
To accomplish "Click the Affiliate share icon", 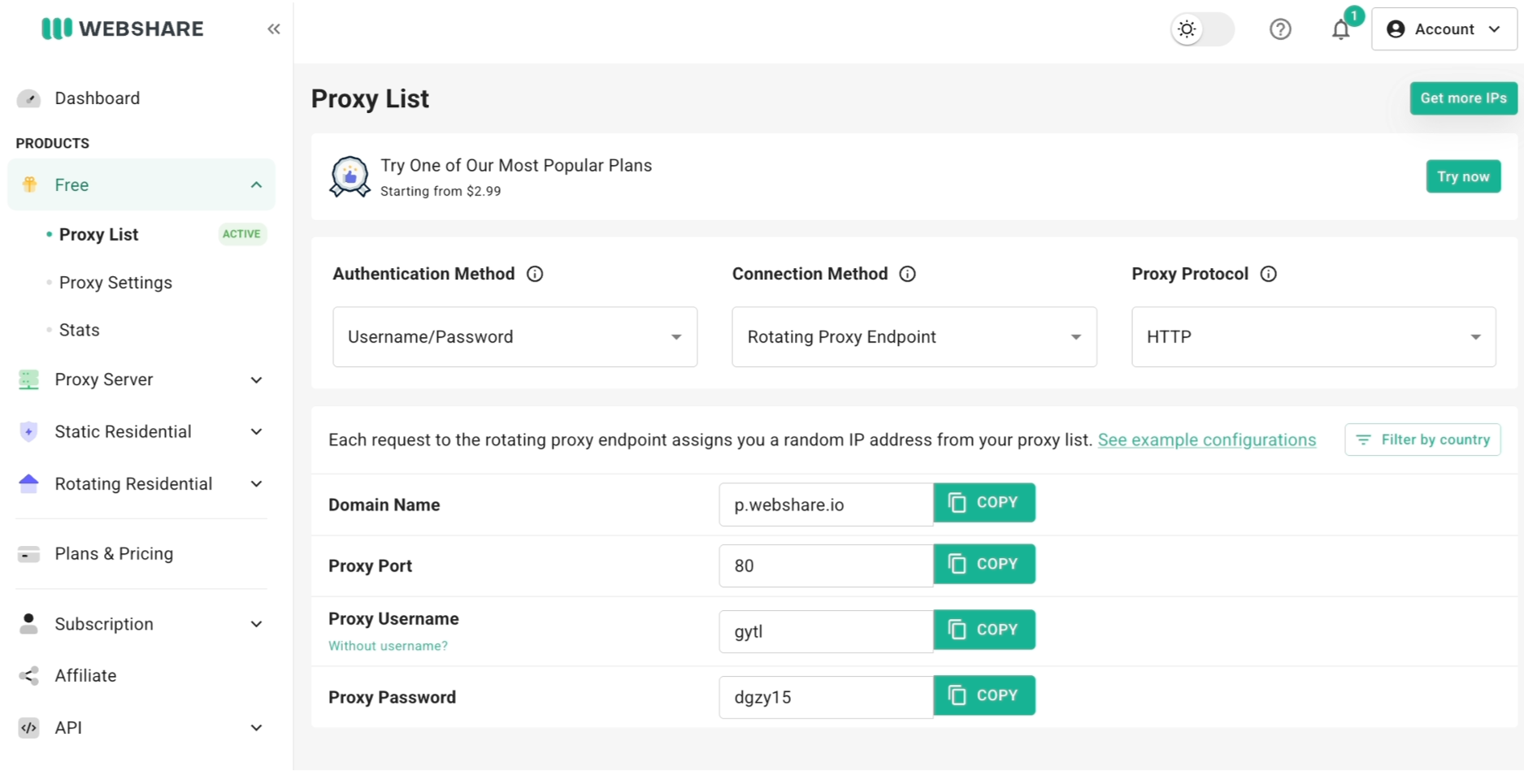I will [x=28, y=676].
